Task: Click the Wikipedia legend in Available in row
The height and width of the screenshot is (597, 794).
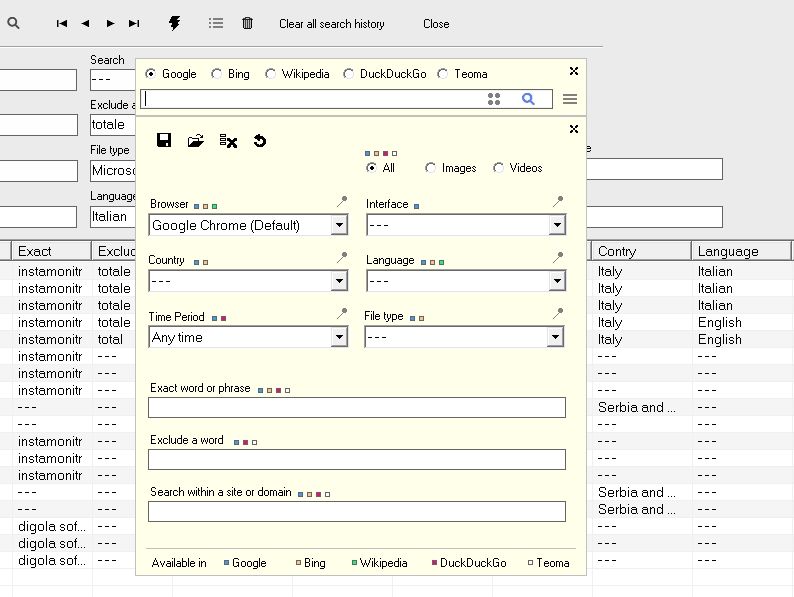Action: point(379,563)
